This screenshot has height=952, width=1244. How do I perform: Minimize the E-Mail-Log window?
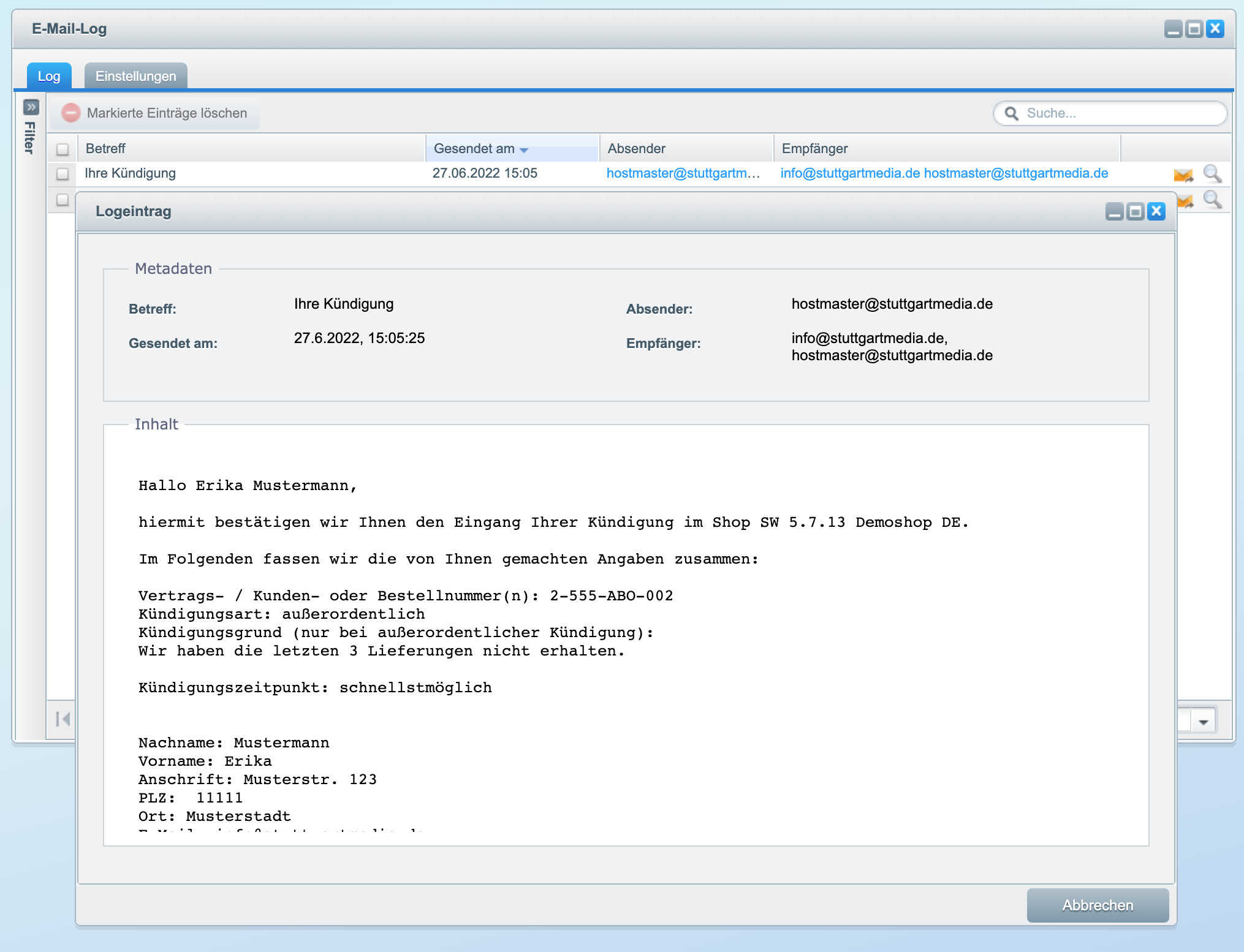pyautogui.click(x=1174, y=29)
